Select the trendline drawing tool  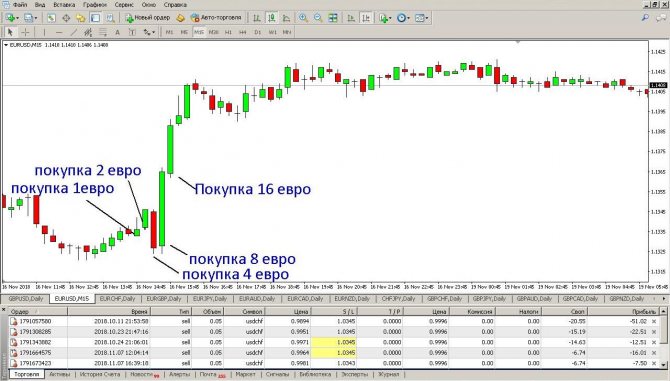point(73,32)
